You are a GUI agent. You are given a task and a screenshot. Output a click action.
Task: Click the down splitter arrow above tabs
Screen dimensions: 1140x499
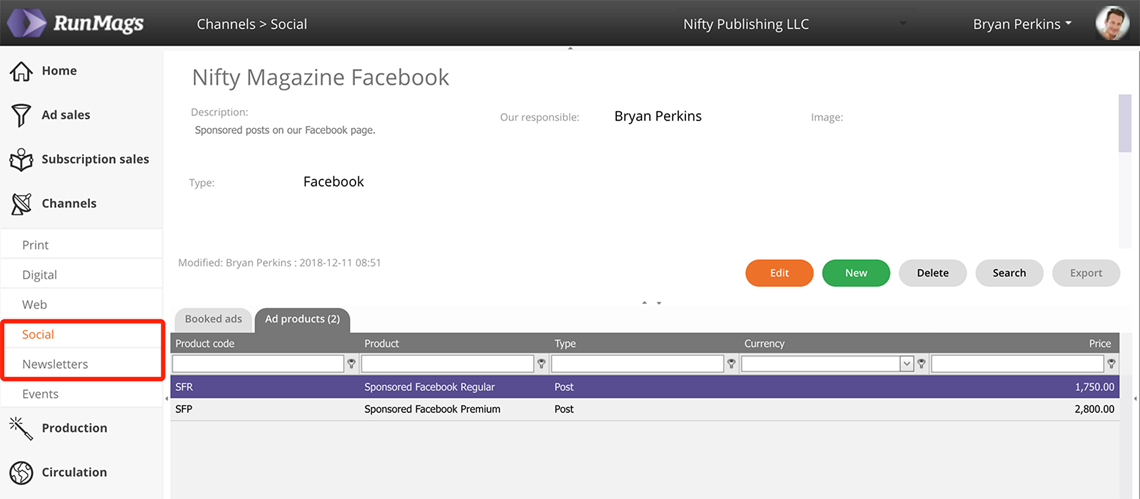pyautogui.click(x=659, y=303)
